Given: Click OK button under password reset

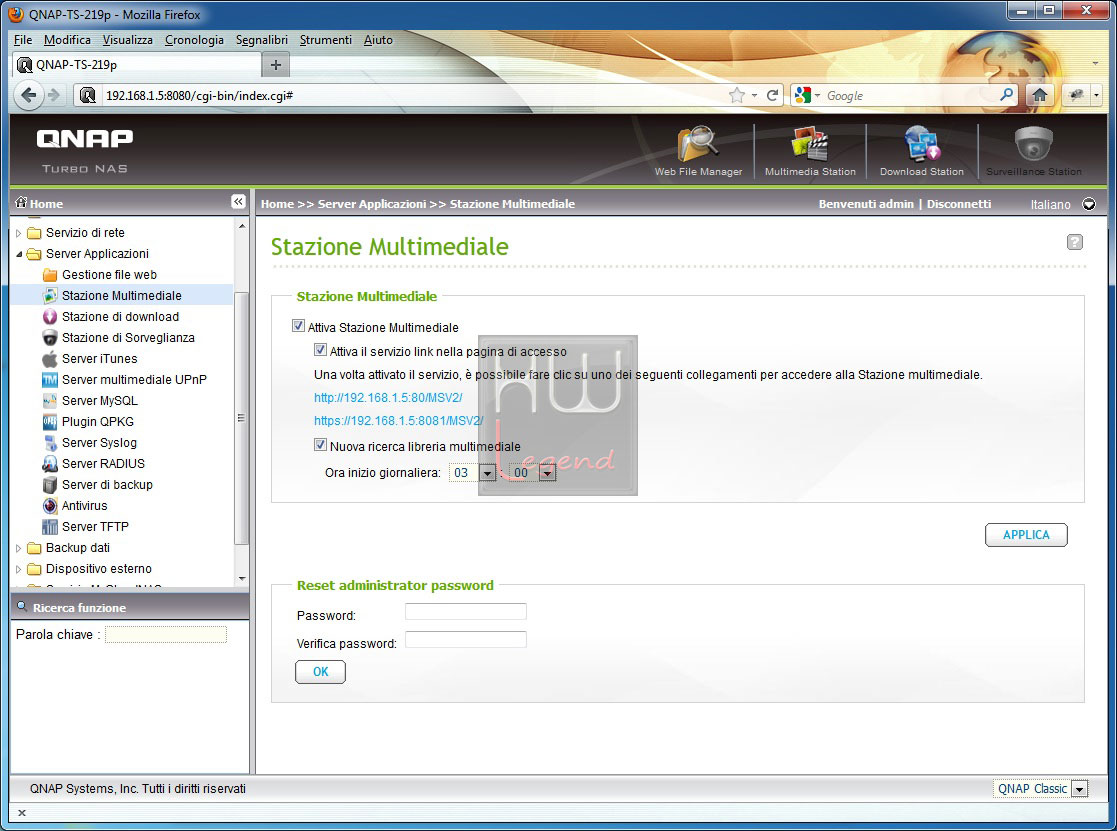Looking at the screenshot, I should tap(321, 671).
